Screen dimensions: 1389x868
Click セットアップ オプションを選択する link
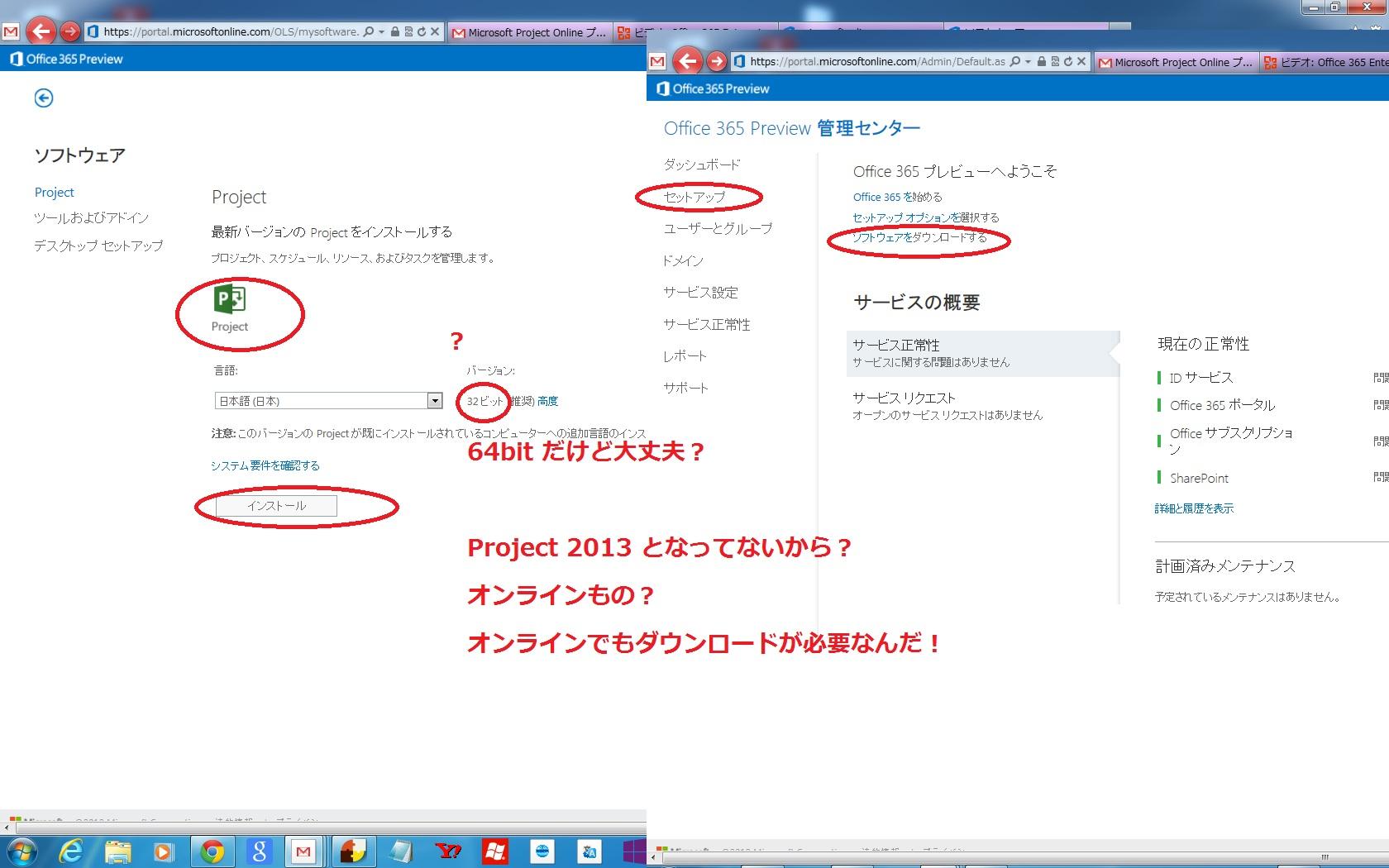(x=926, y=217)
